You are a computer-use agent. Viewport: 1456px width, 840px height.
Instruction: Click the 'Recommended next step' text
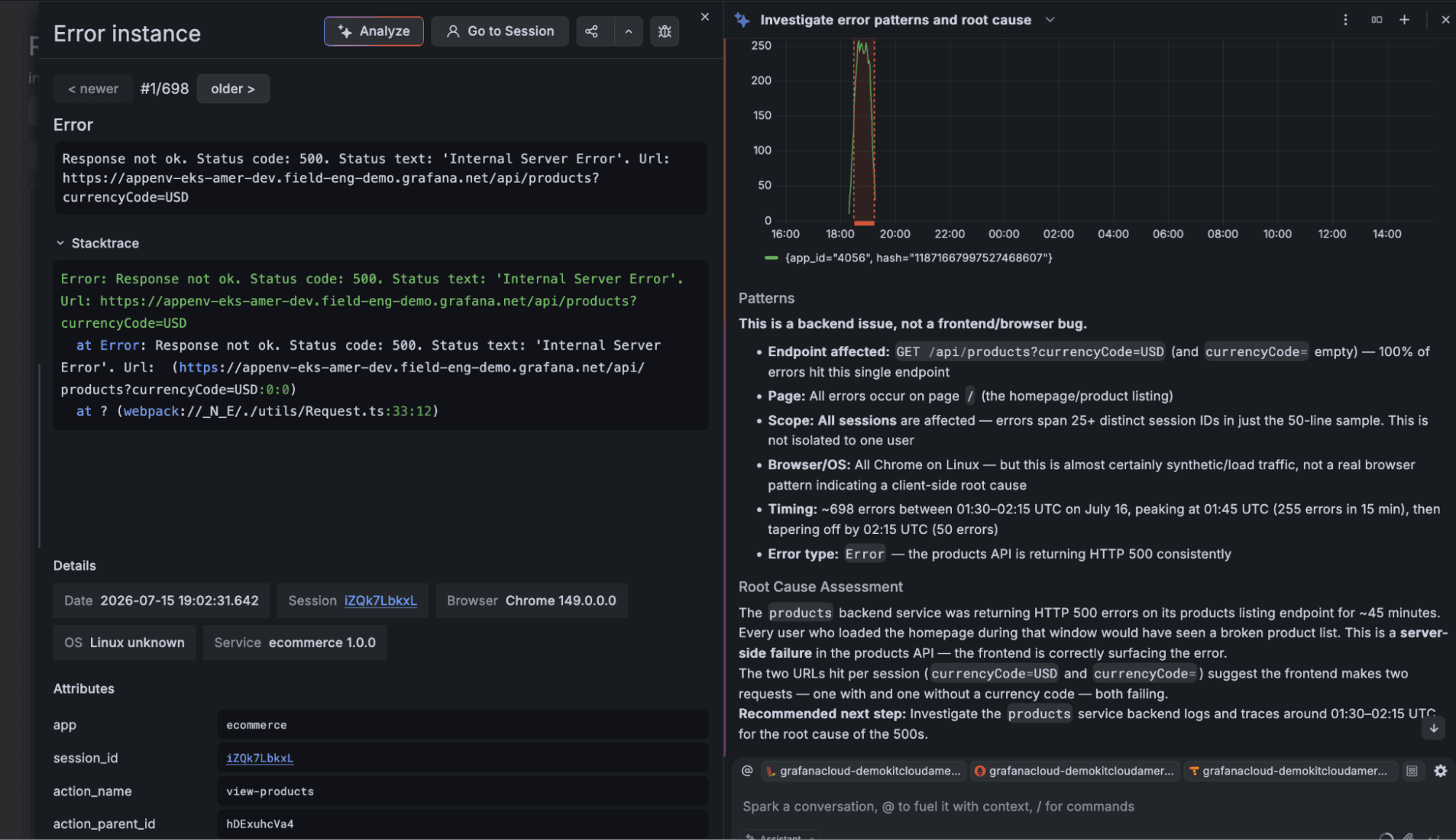coord(822,714)
